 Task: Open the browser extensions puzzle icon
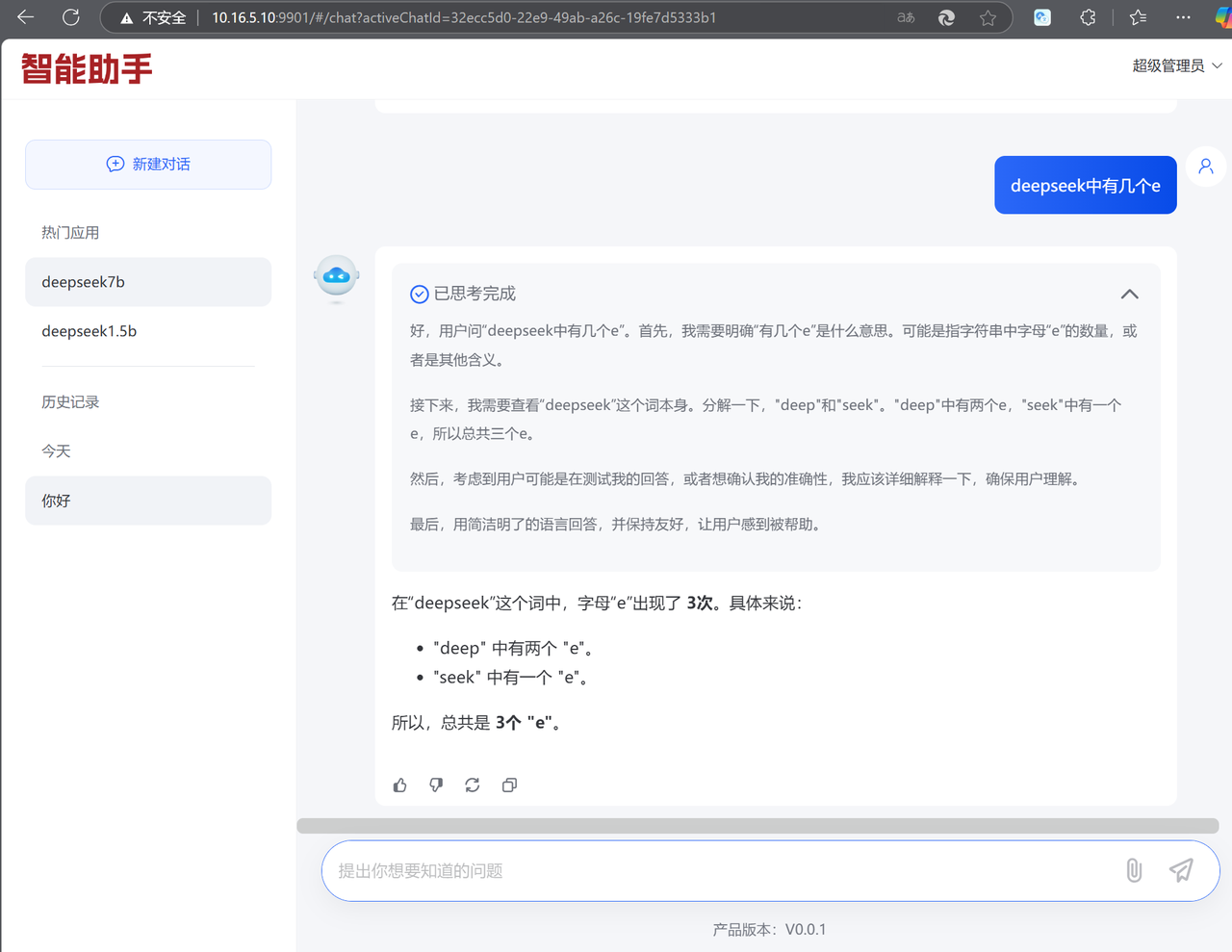point(1088,17)
